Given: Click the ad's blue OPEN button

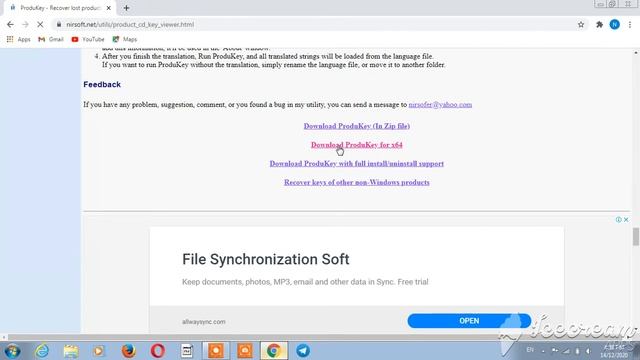Looking at the screenshot, I should pyautogui.click(x=469, y=321).
